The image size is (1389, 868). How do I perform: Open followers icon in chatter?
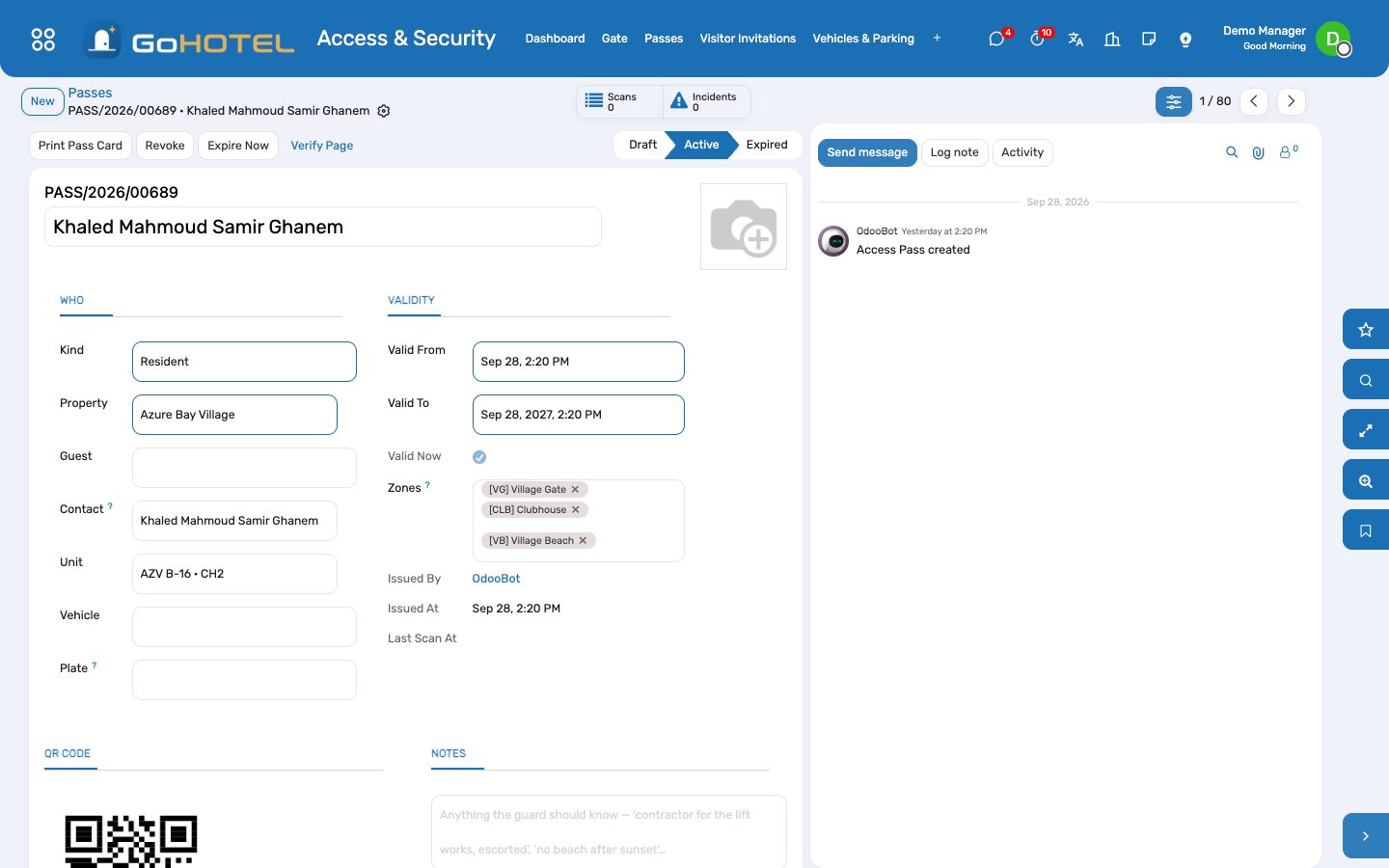(1288, 151)
